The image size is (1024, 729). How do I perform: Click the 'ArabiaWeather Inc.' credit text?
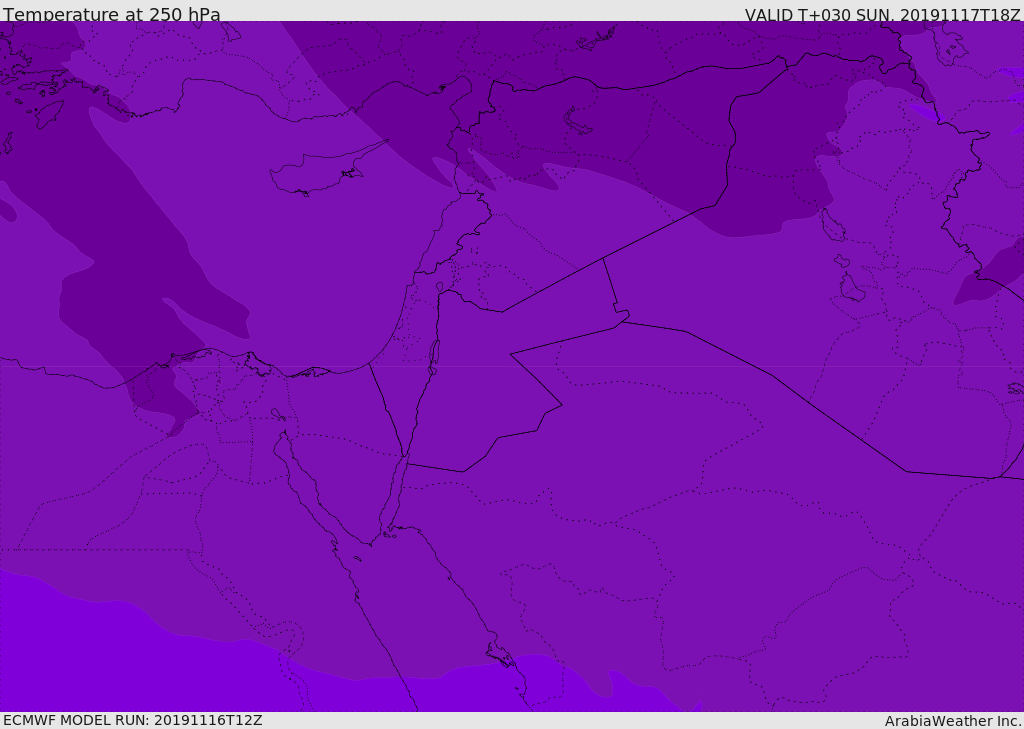click(x=952, y=721)
